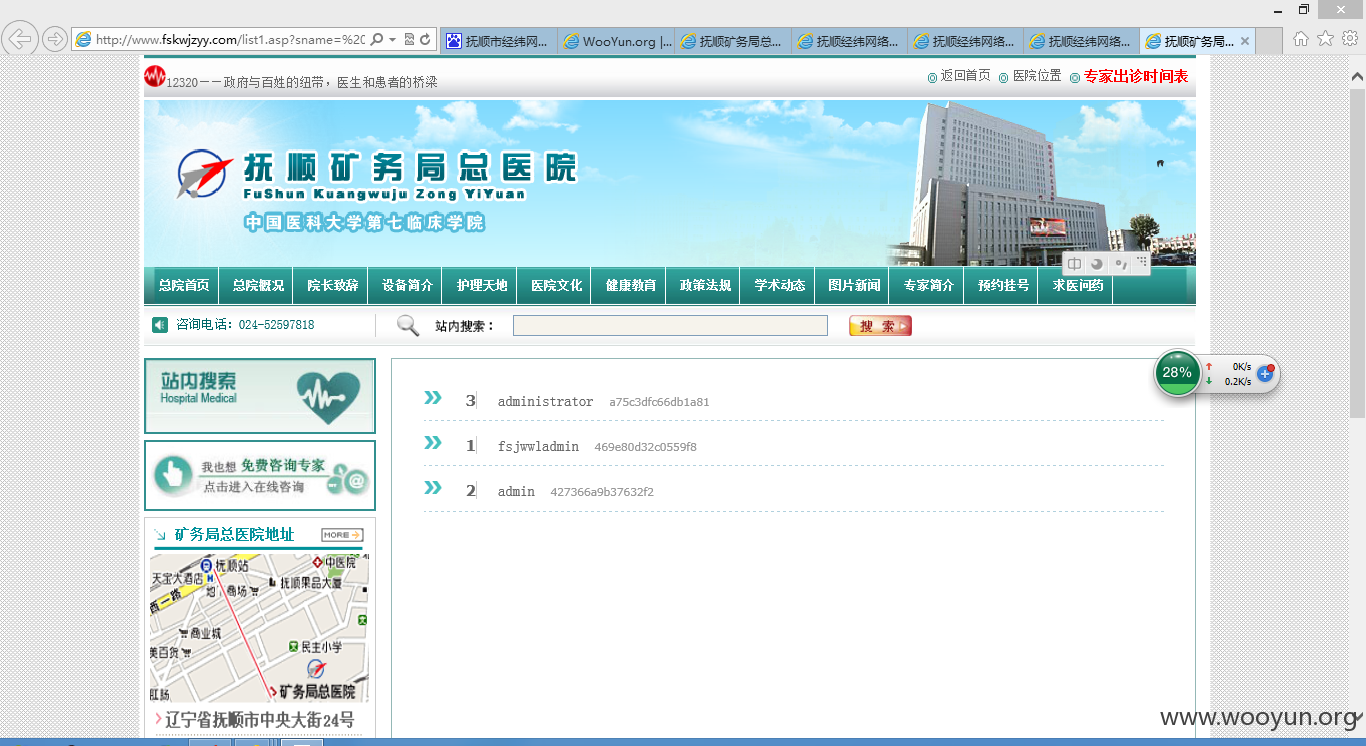
Task: Open 设备简介 navigation item
Action: [407, 285]
